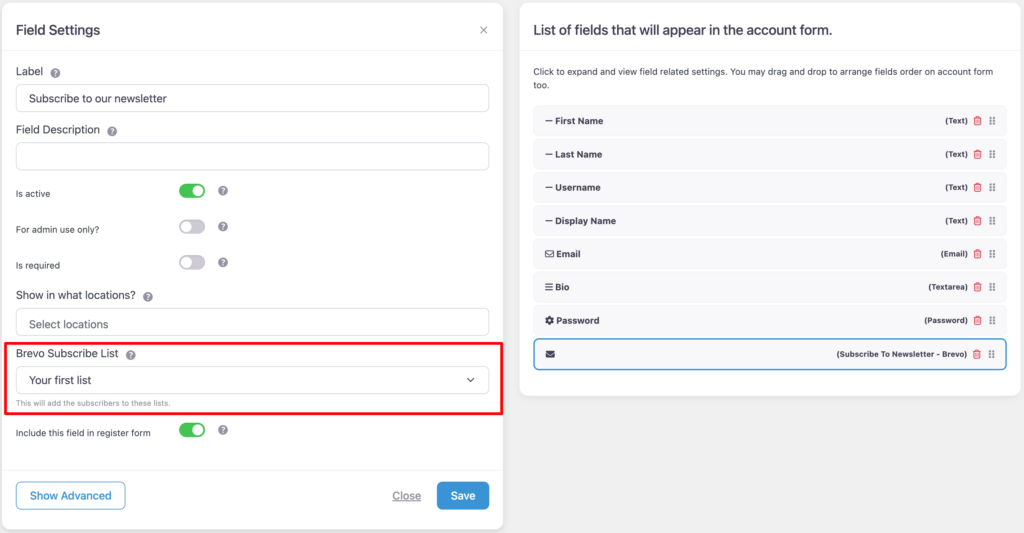1024x533 pixels.
Task: Click the trash icon for Email field
Action: [x=977, y=254]
